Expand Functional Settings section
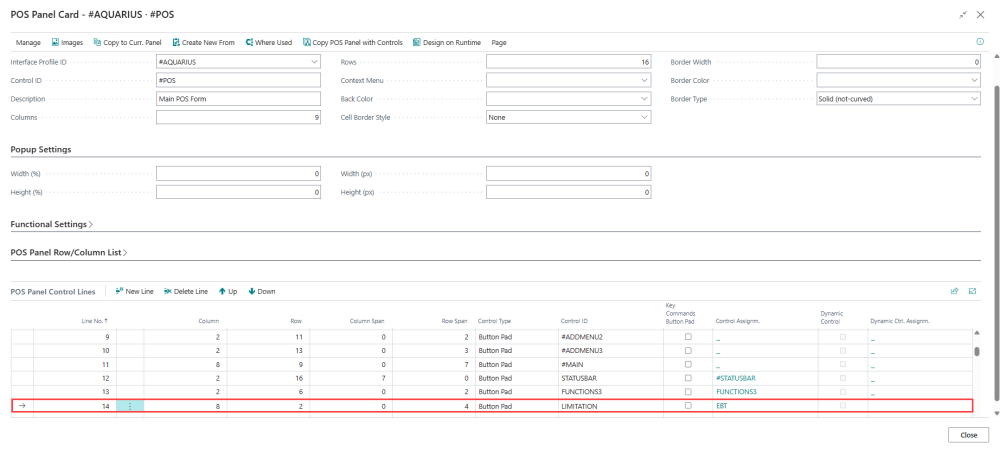1000x450 pixels. 52,224
